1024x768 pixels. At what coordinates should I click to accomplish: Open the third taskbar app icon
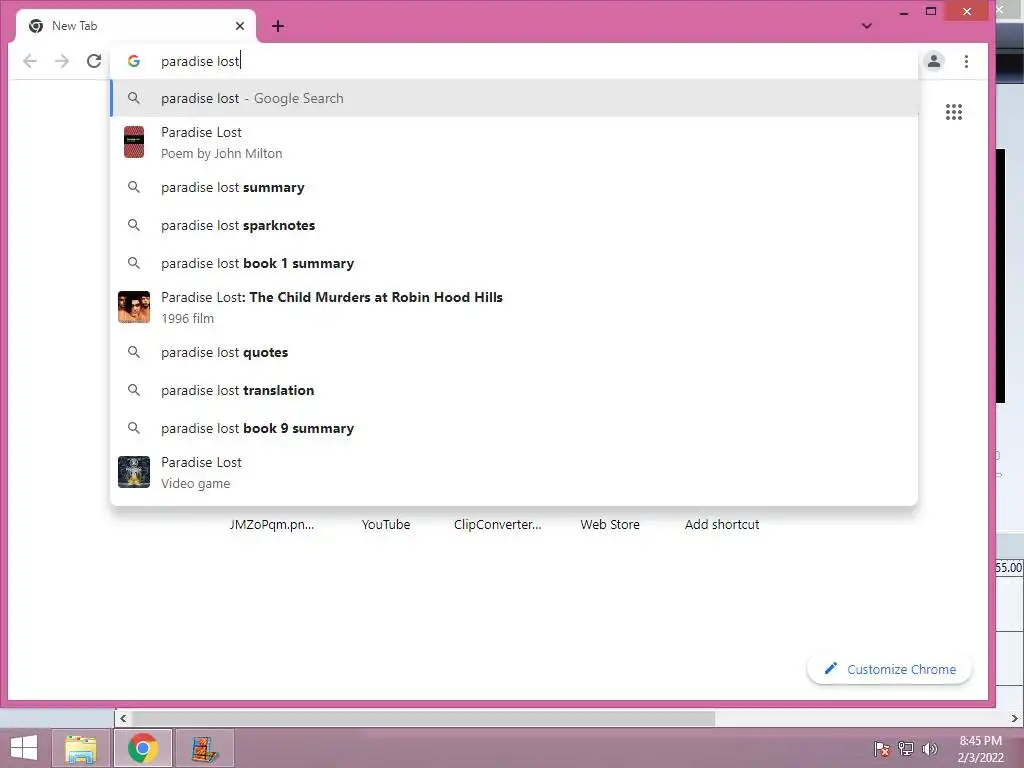click(x=205, y=749)
